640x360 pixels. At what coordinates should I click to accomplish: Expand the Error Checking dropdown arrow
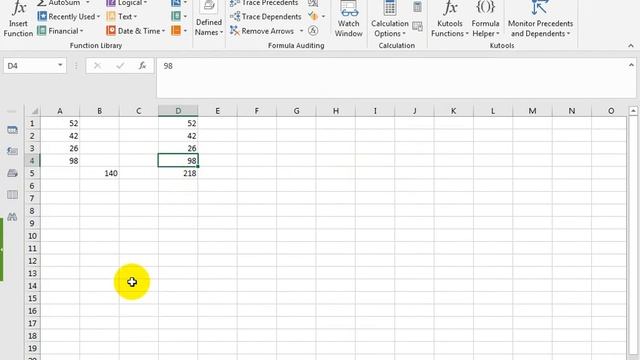point(323,17)
